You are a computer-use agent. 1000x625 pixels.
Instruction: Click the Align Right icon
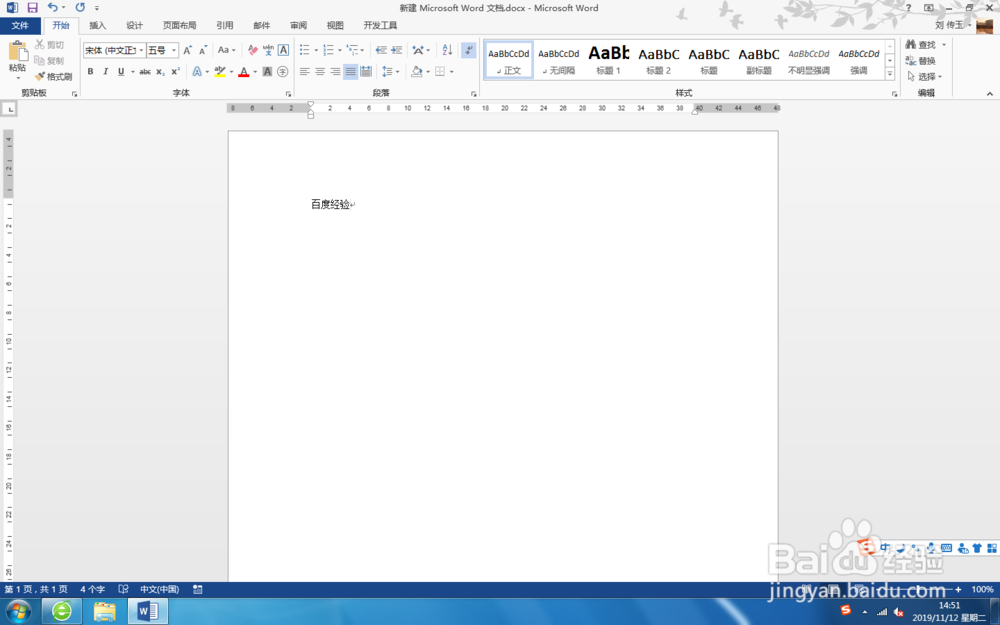pyautogui.click(x=335, y=71)
